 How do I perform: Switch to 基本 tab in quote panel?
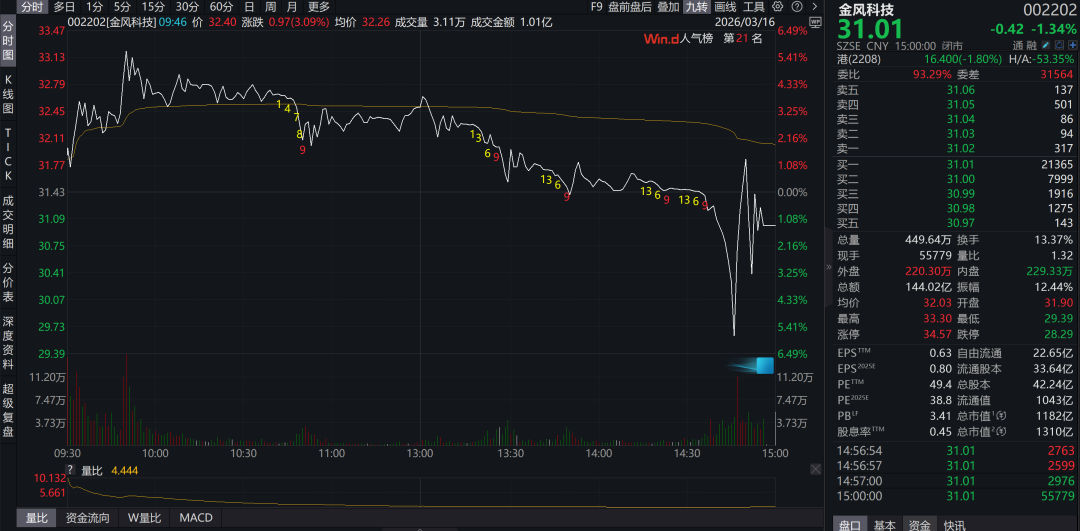coord(884,525)
